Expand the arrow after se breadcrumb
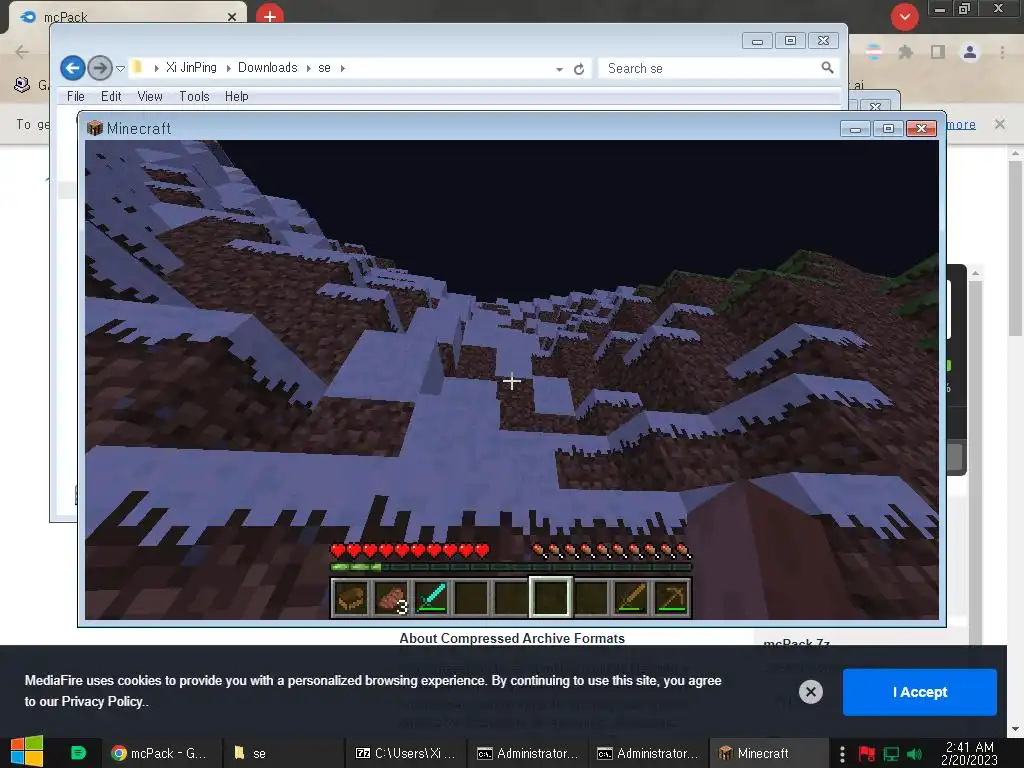Viewport: 1024px width, 768px height. tap(342, 68)
